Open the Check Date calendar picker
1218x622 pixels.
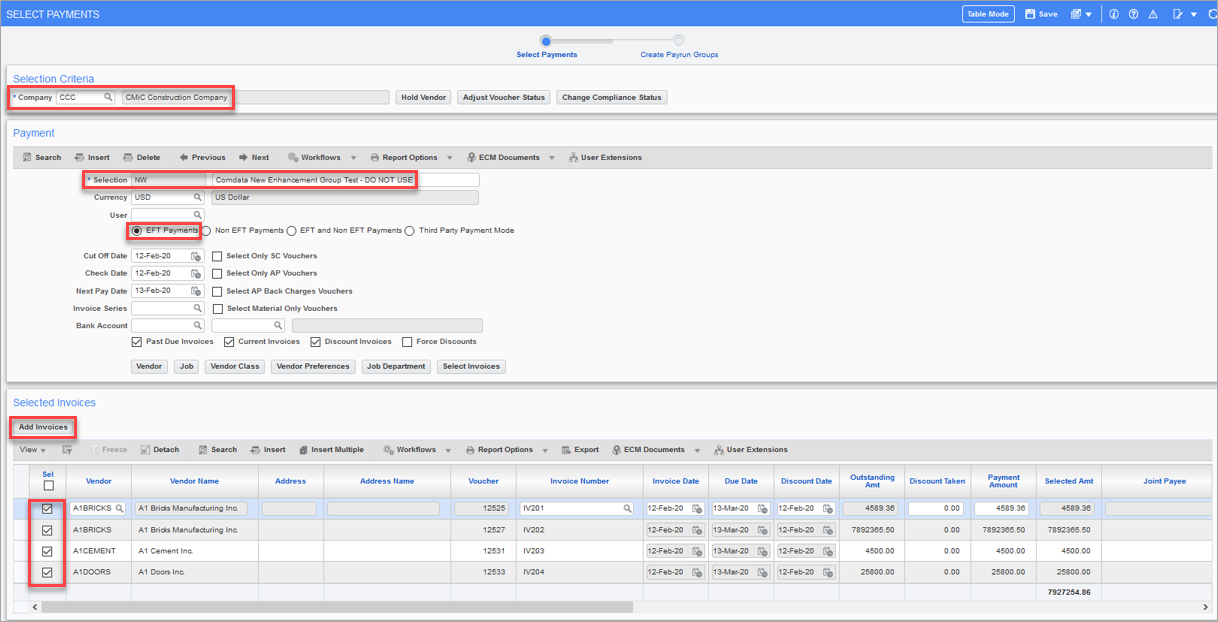pos(196,273)
